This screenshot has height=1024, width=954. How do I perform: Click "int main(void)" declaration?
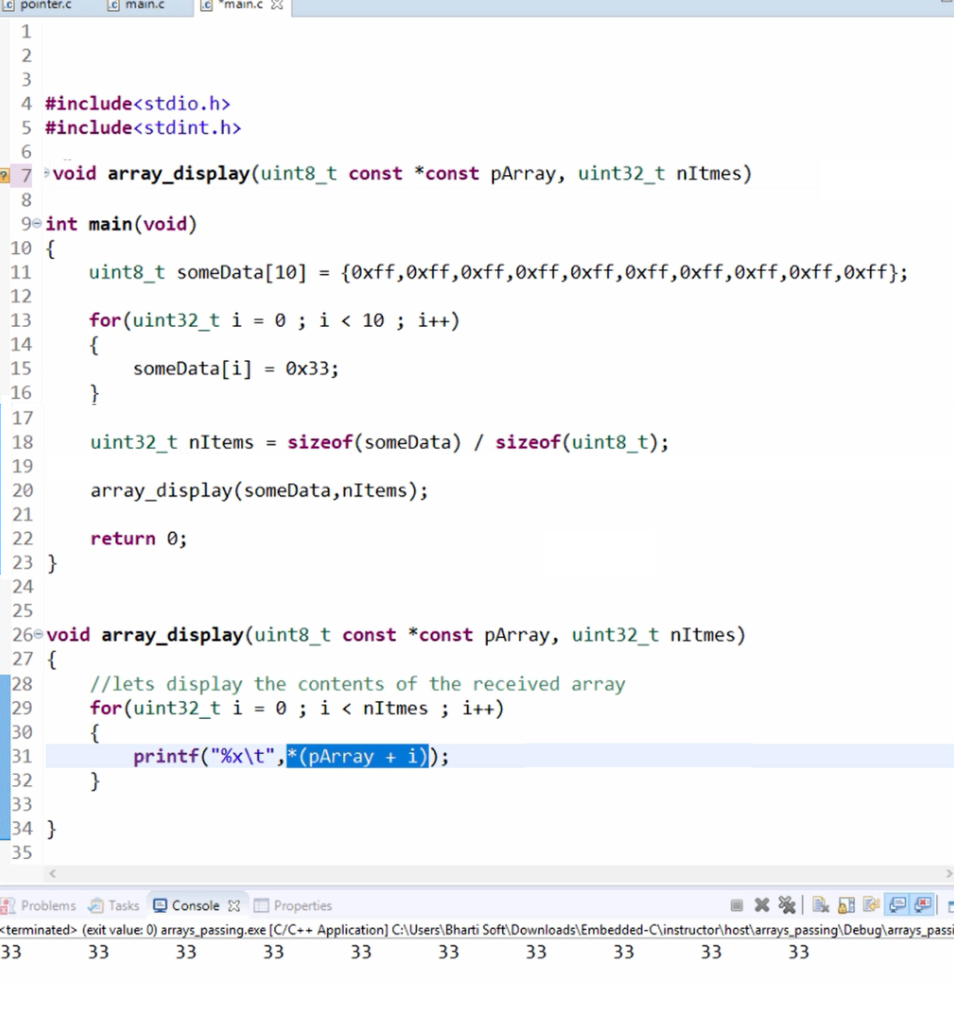click(121, 224)
